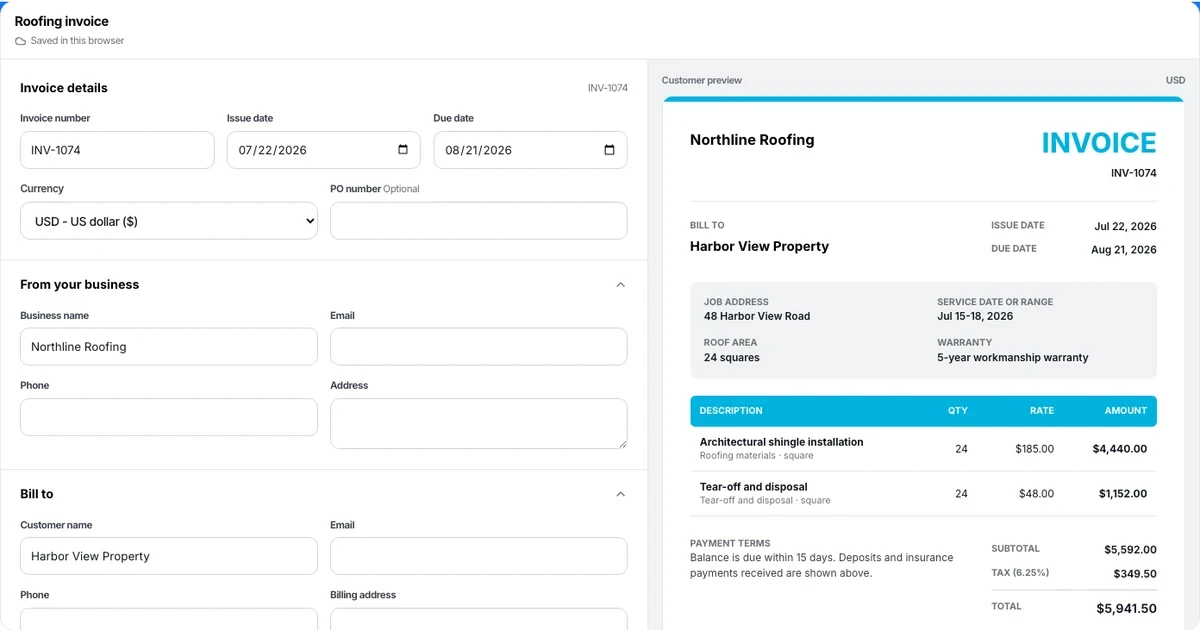Screen dimensions: 1200x630
Task: Click the RATE column header
Action: 1042,411
